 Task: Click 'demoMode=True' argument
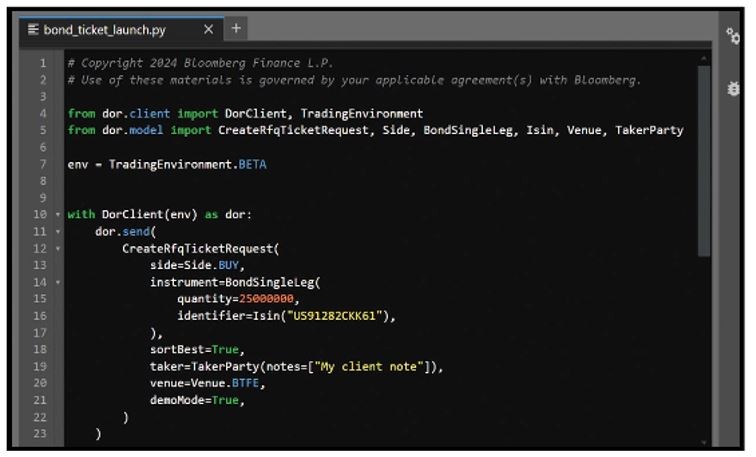(194, 400)
